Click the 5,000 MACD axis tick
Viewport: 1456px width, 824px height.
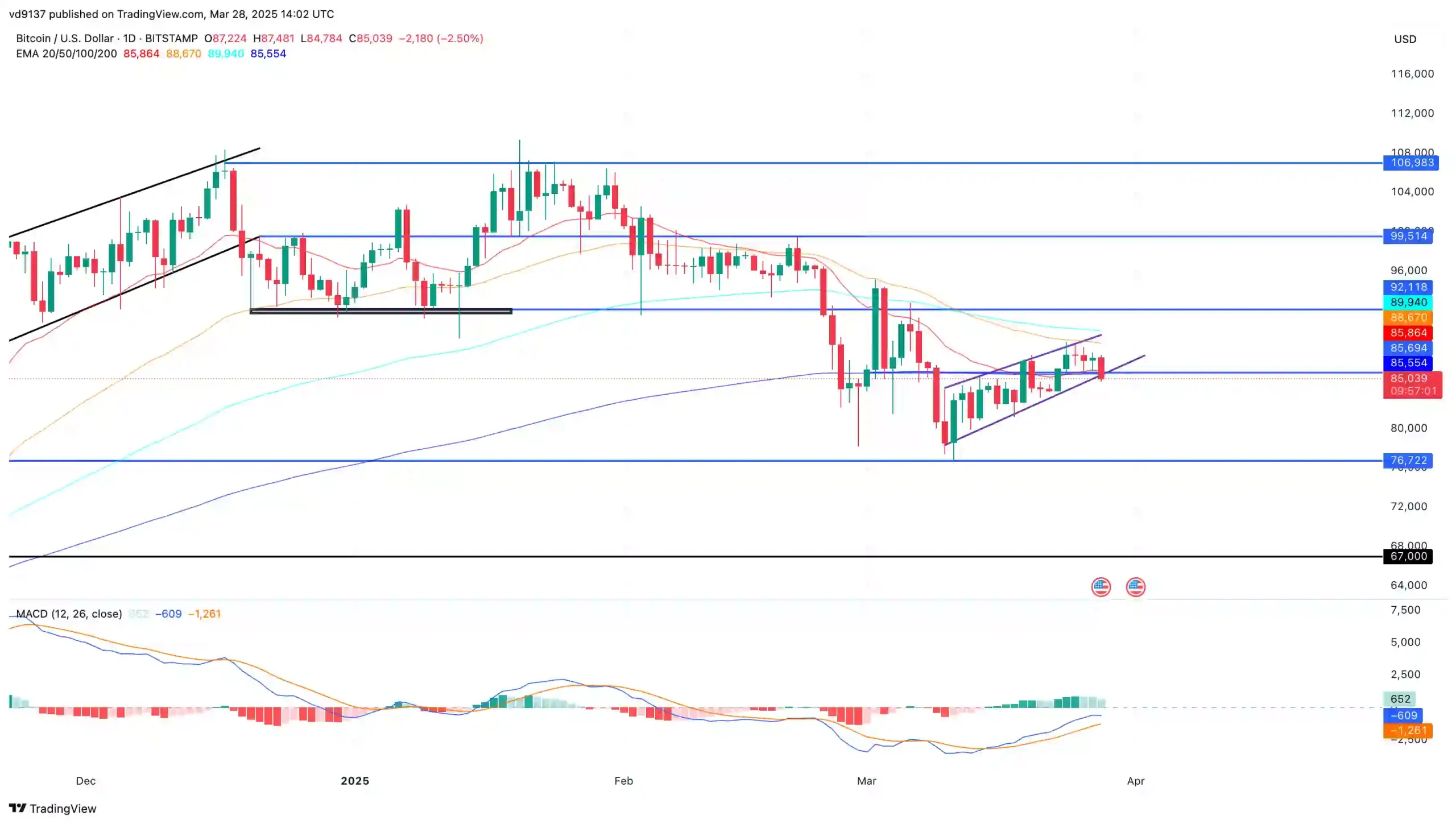click(1405, 642)
